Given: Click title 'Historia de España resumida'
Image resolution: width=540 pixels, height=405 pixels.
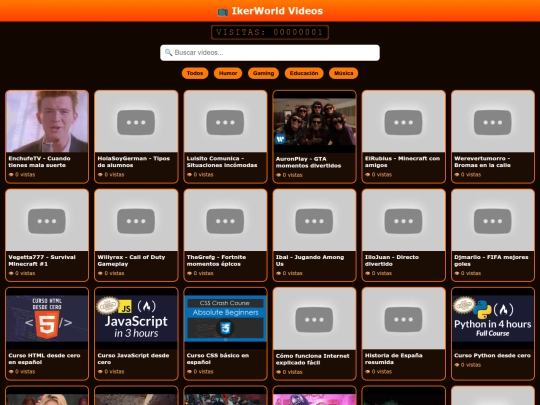Looking at the screenshot, I should click(393, 359).
